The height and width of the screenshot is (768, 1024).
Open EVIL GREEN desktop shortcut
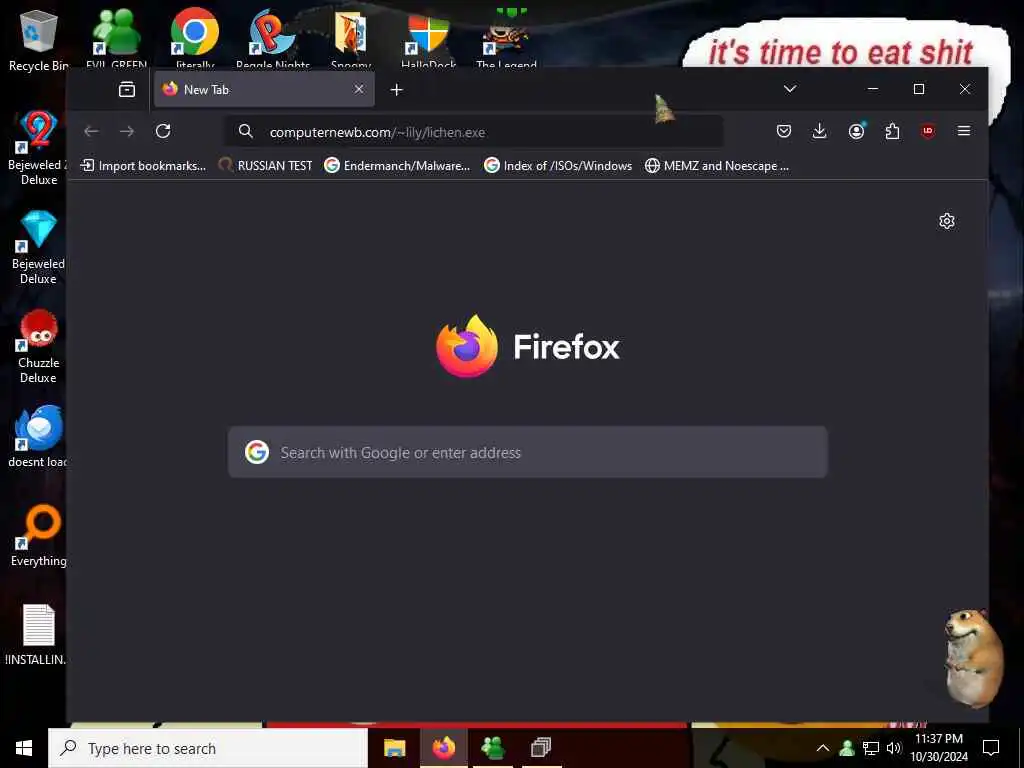pyautogui.click(x=116, y=39)
